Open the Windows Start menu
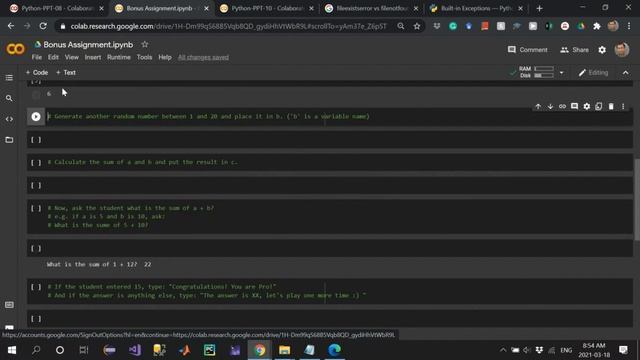The image size is (640, 360). point(12,350)
